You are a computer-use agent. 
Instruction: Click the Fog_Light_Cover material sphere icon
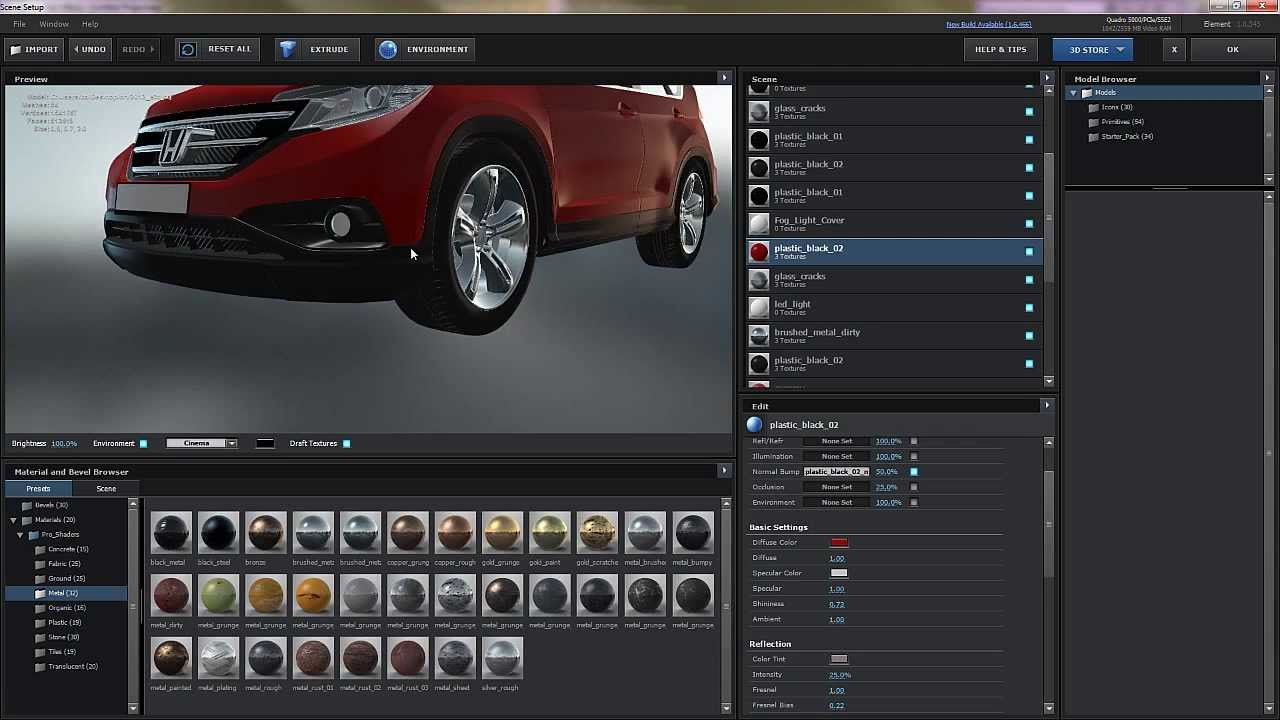(759, 223)
